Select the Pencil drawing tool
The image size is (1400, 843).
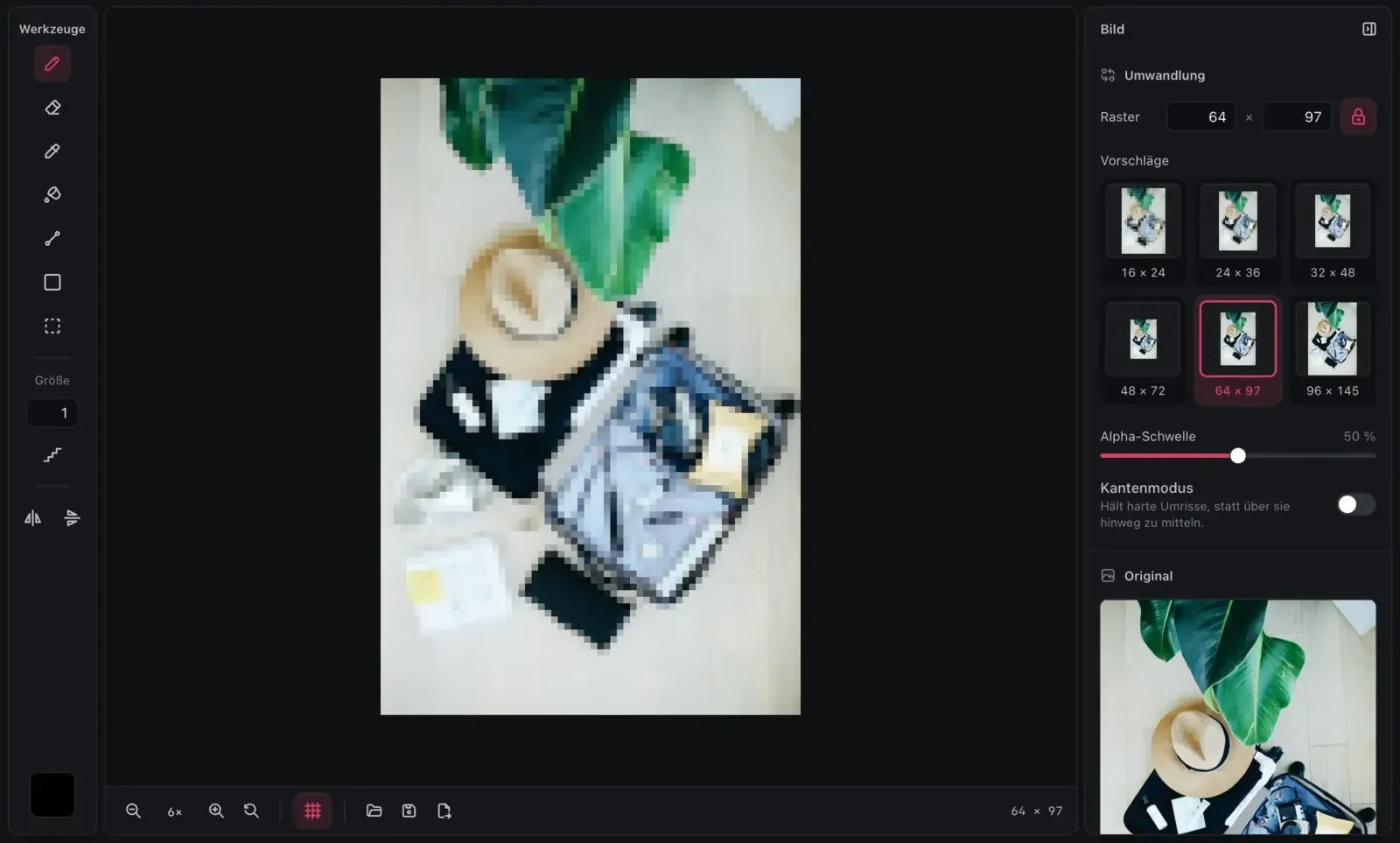coord(52,64)
